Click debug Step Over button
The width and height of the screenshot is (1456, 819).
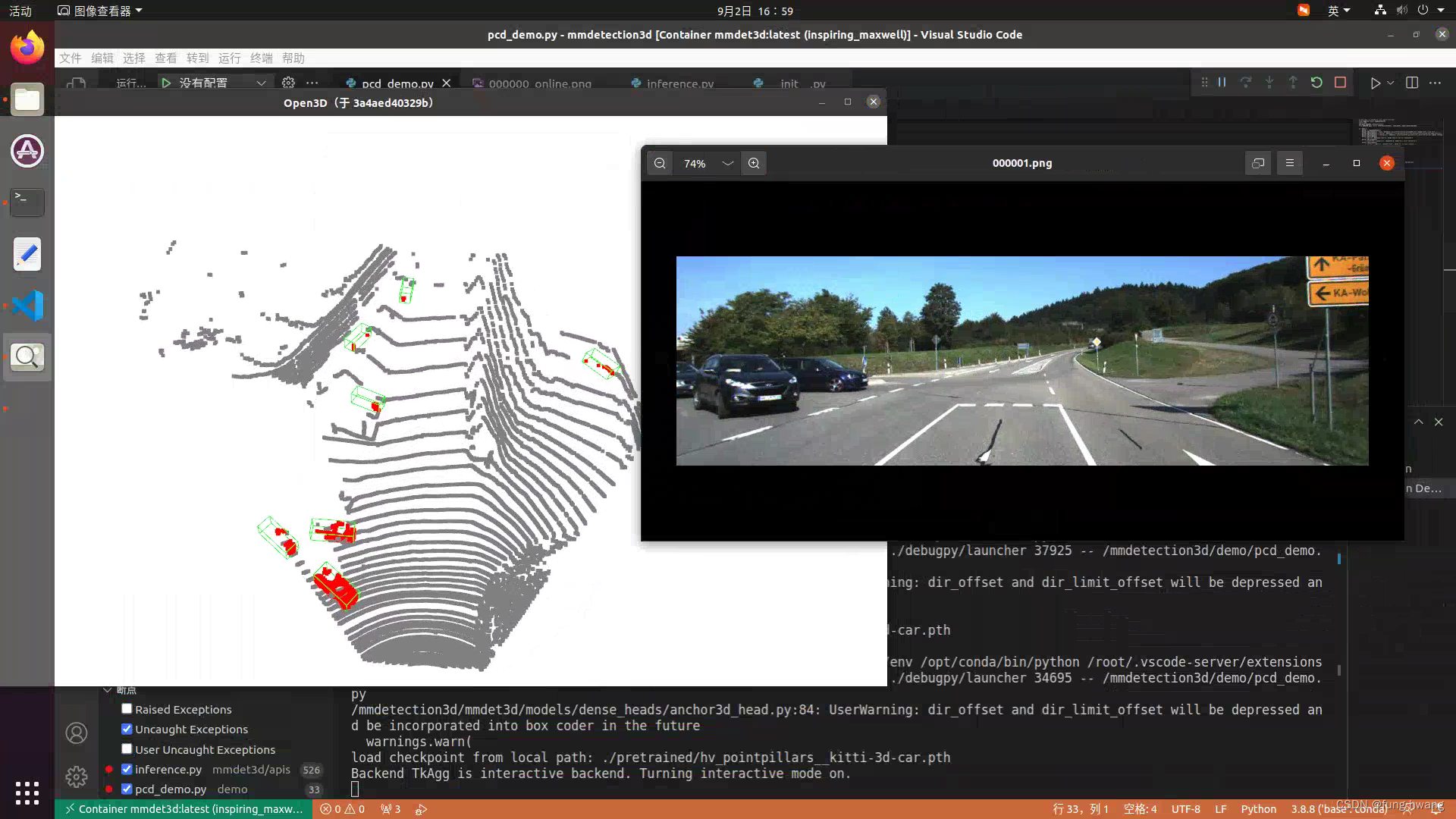click(1246, 83)
